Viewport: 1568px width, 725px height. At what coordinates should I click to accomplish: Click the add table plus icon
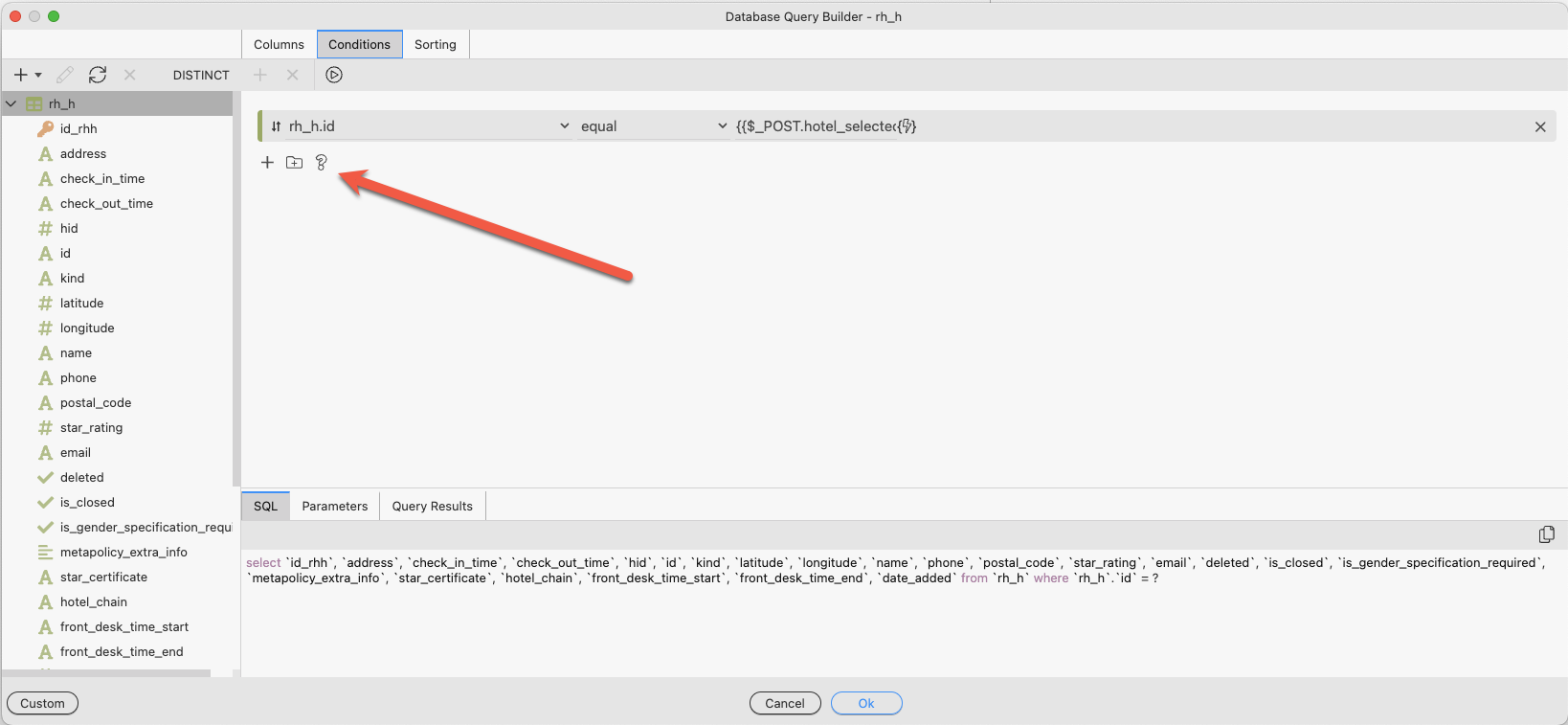[x=20, y=75]
